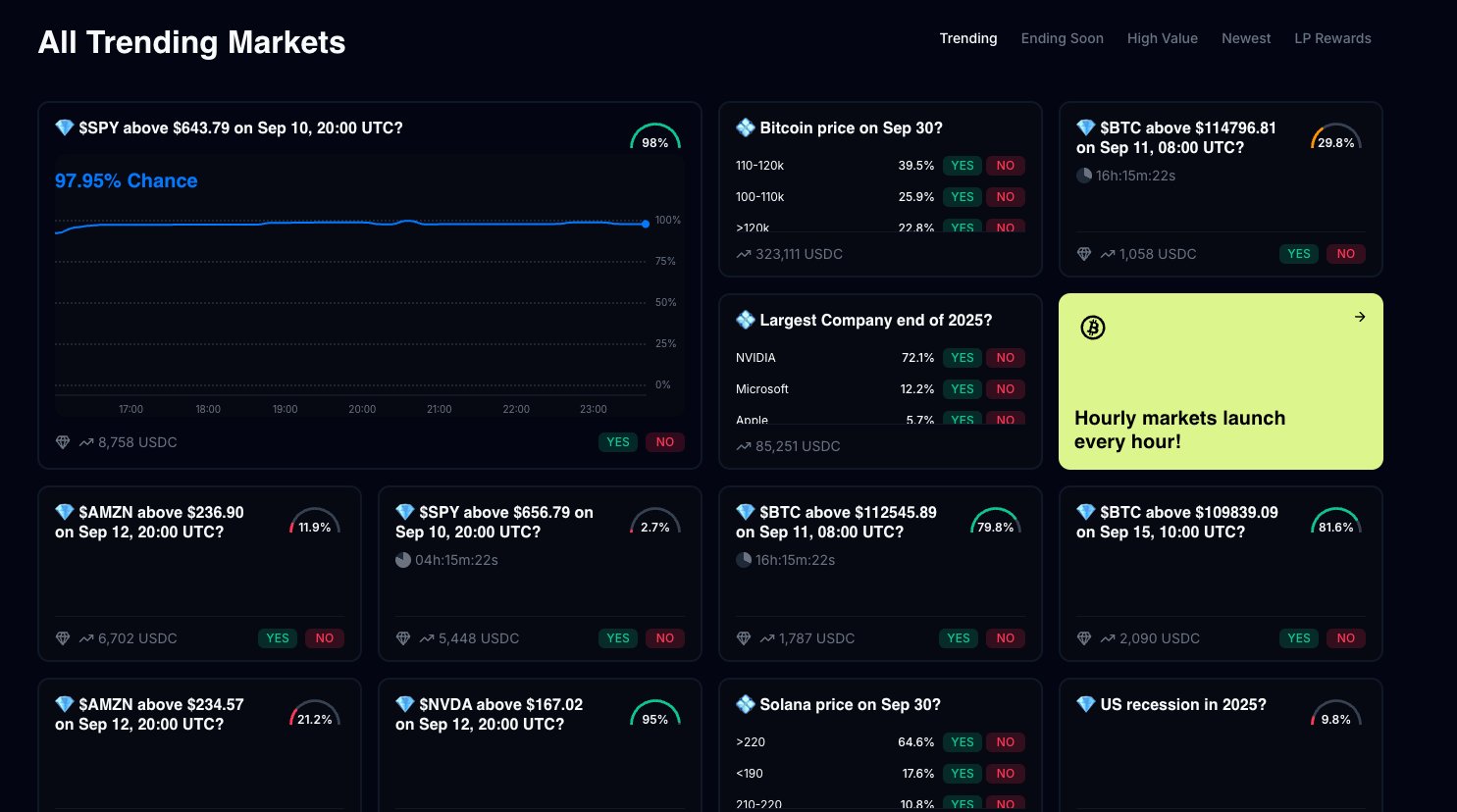
Task: Open the Largest Company end of 2025 market
Action: point(875,321)
